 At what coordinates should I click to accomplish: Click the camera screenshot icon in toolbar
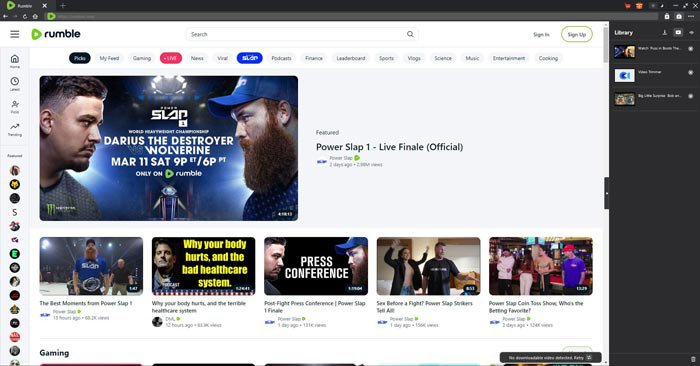click(679, 16)
